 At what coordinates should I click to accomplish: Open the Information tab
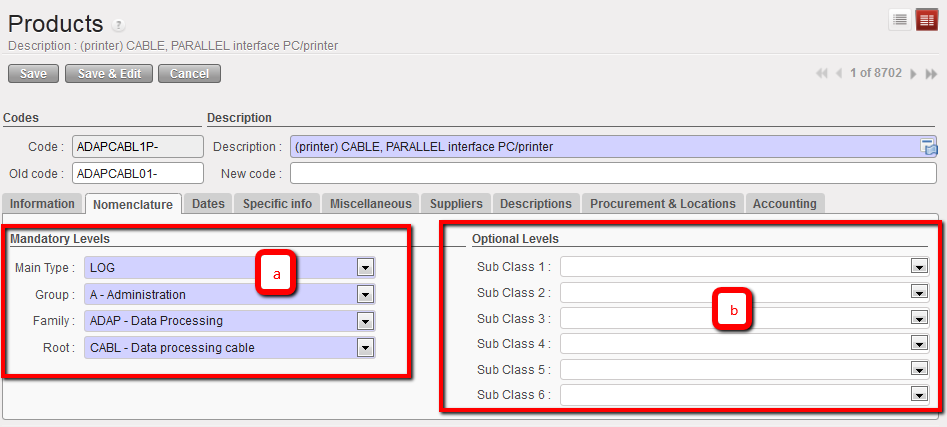pos(42,204)
